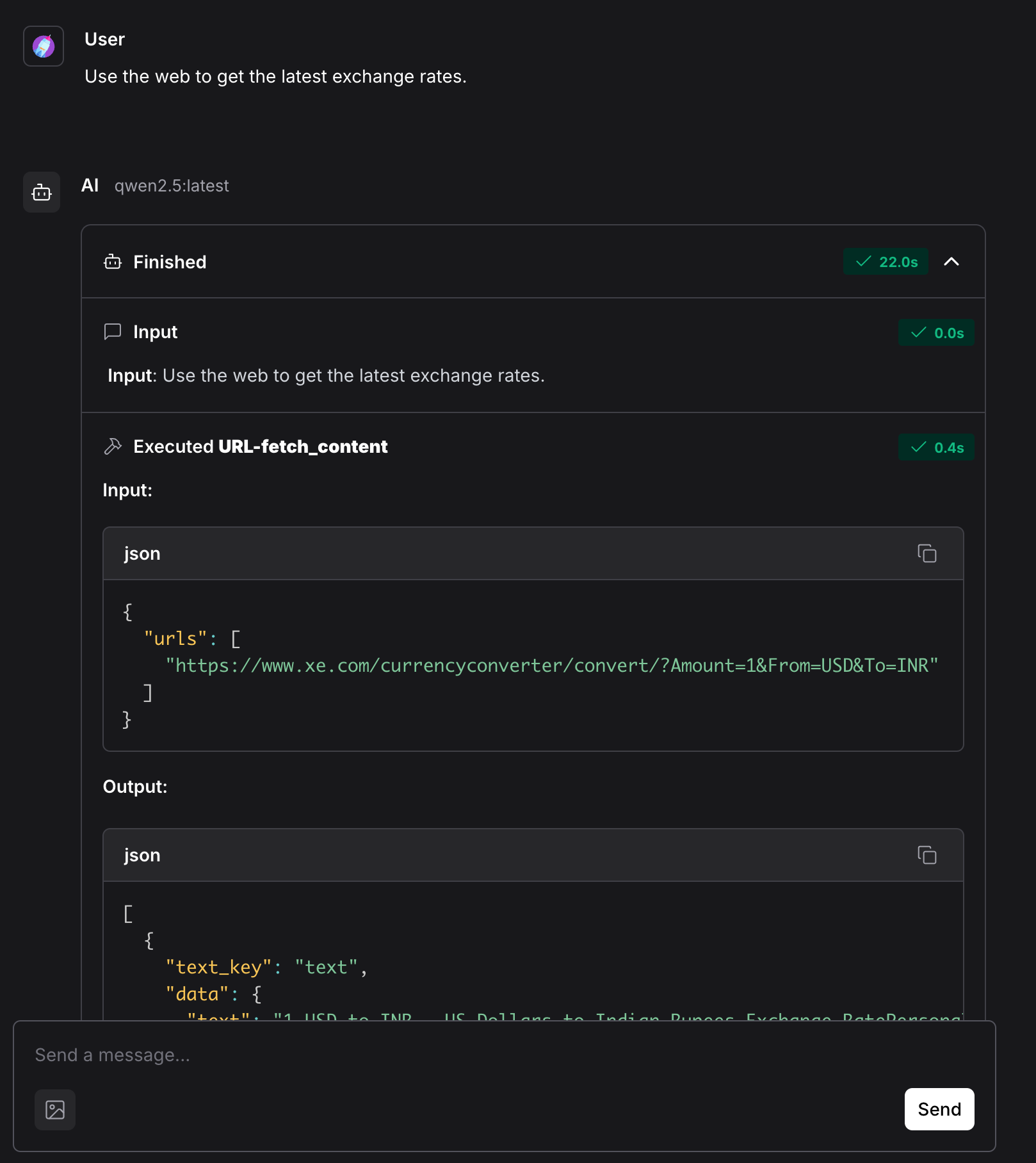Copy the output JSON code block
Viewport: 1036px width, 1163px height.
(927, 854)
